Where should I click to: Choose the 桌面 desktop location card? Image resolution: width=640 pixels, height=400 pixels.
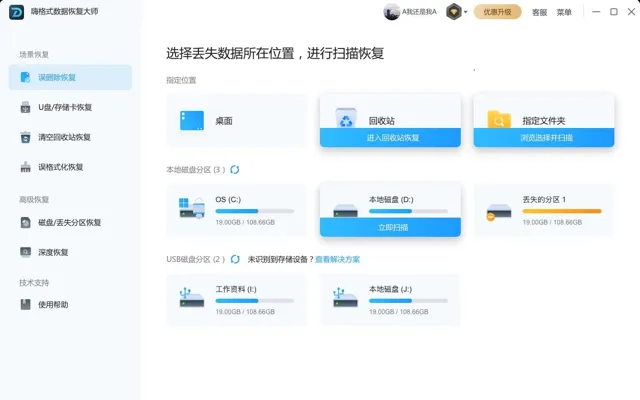click(x=237, y=120)
